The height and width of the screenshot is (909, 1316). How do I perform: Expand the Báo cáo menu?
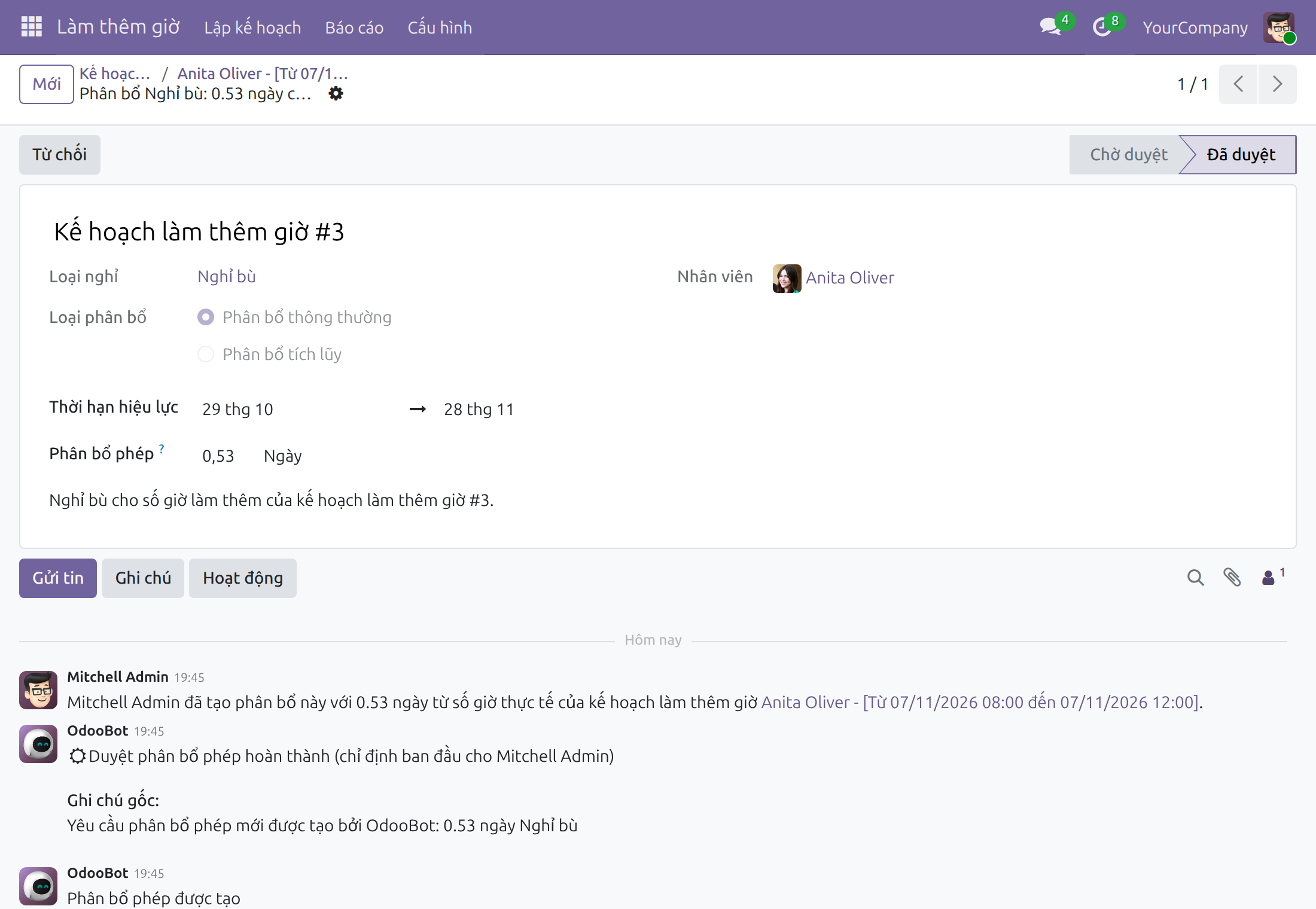tap(354, 28)
